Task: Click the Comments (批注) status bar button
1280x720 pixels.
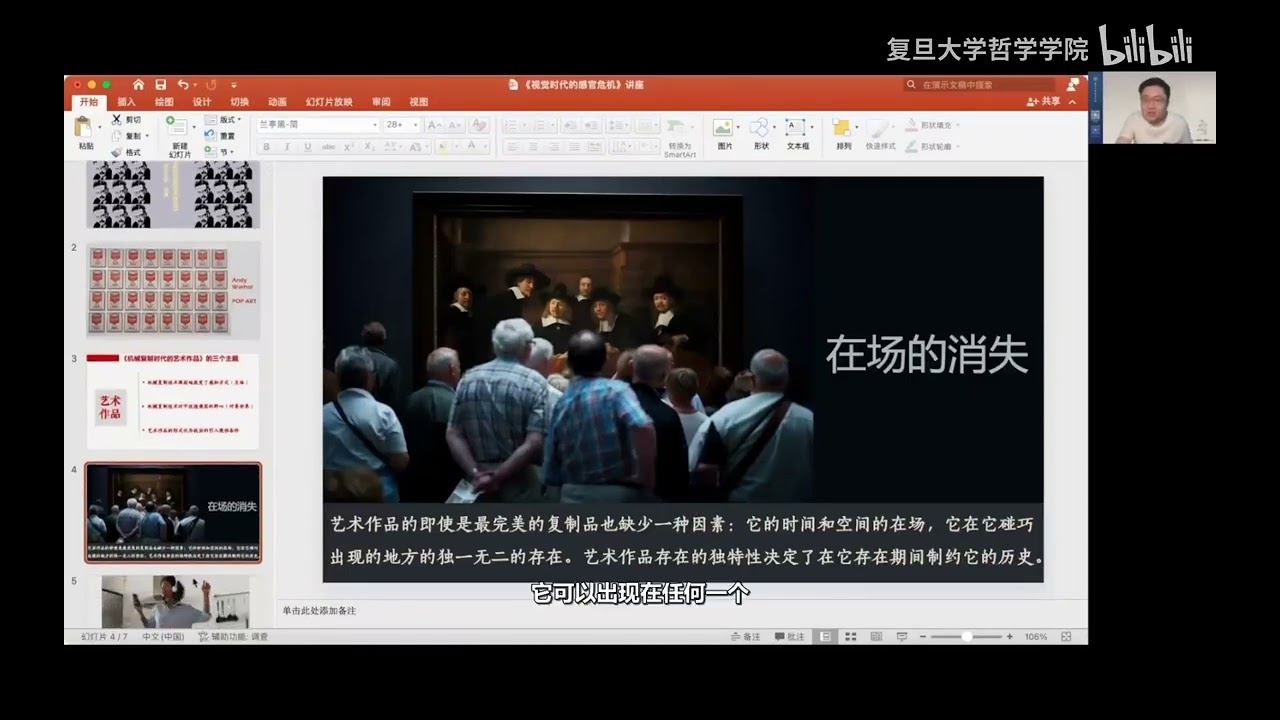Action: [790, 637]
